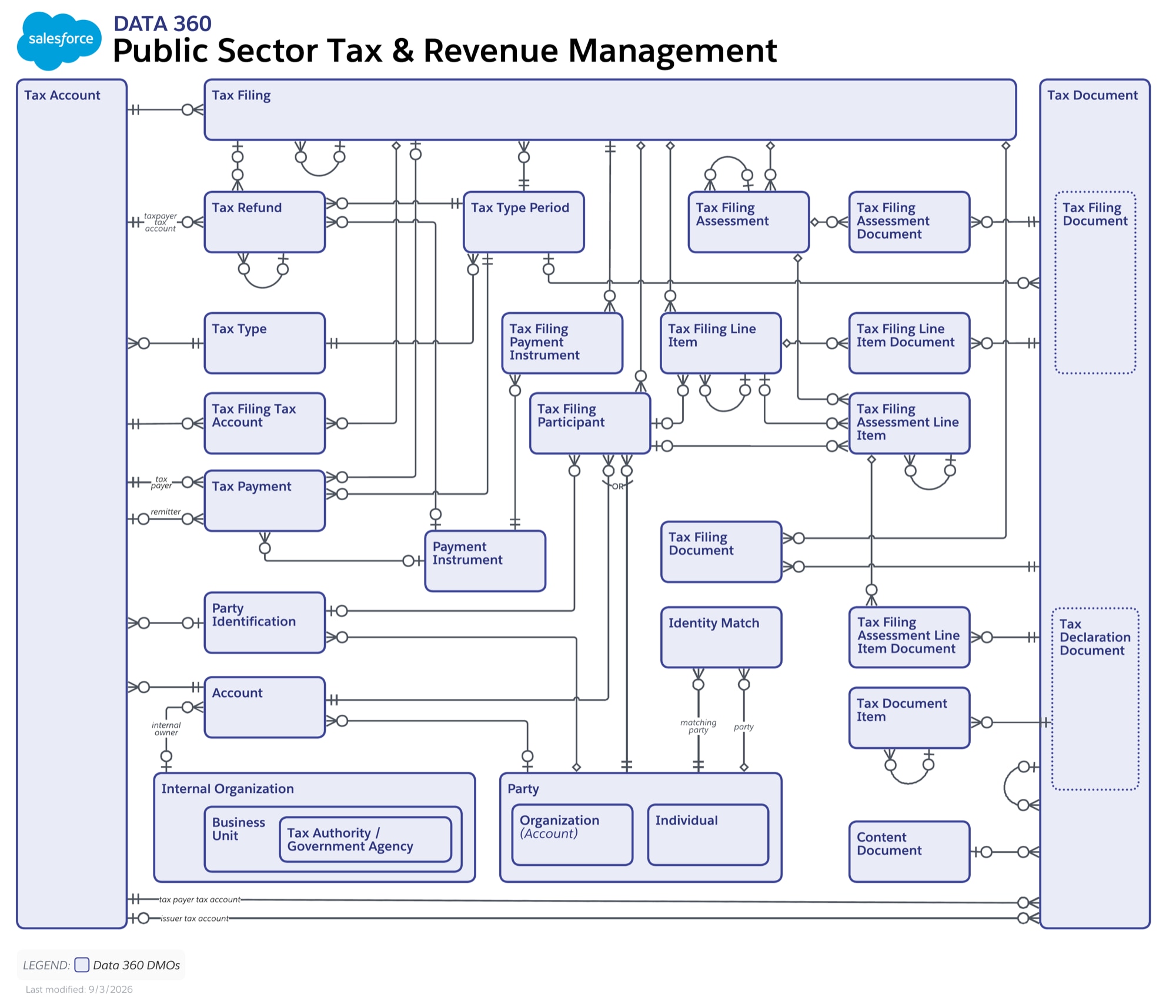Click the Tax Filing Line Item box
Screen dimensions: 1176x1008
[721, 343]
